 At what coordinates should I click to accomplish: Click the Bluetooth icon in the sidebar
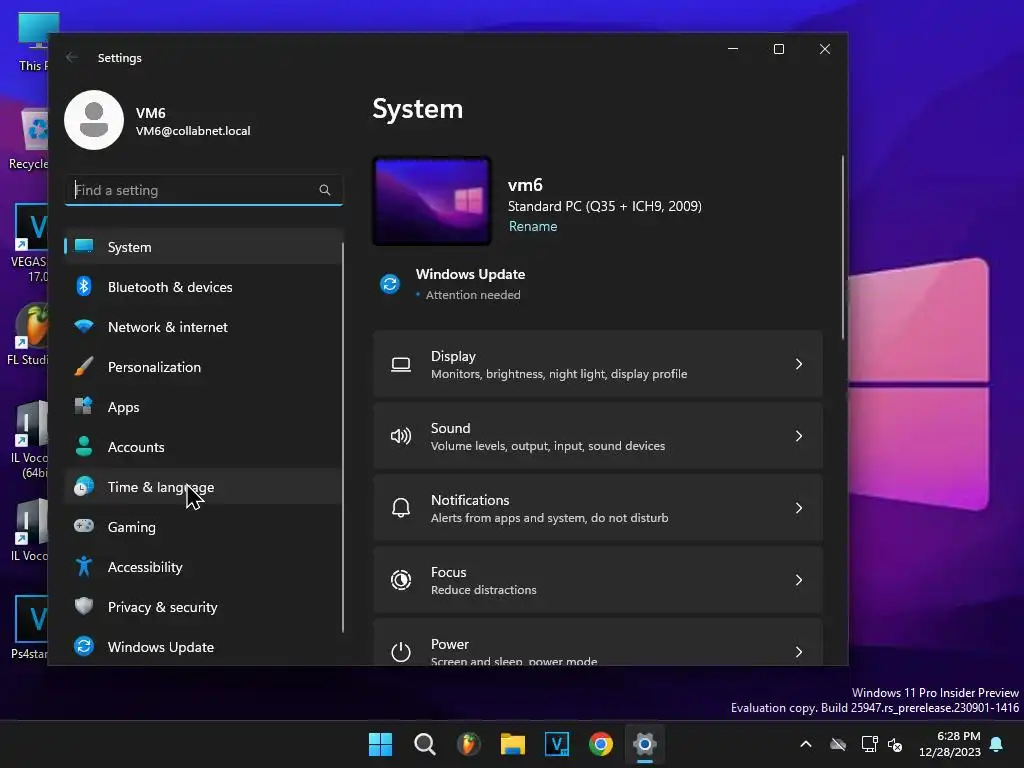pyautogui.click(x=84, y=287)
